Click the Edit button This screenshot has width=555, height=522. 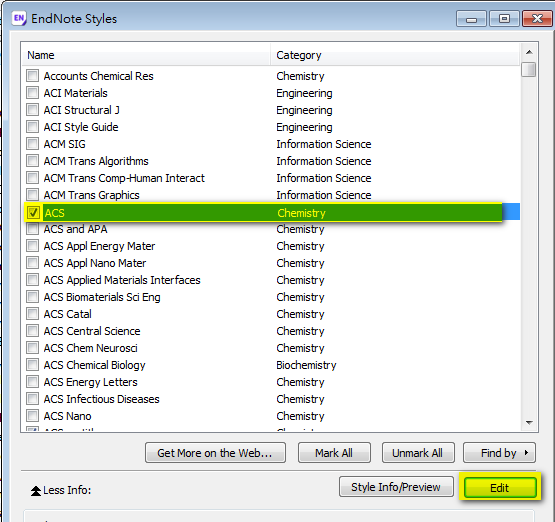point(499,488)
